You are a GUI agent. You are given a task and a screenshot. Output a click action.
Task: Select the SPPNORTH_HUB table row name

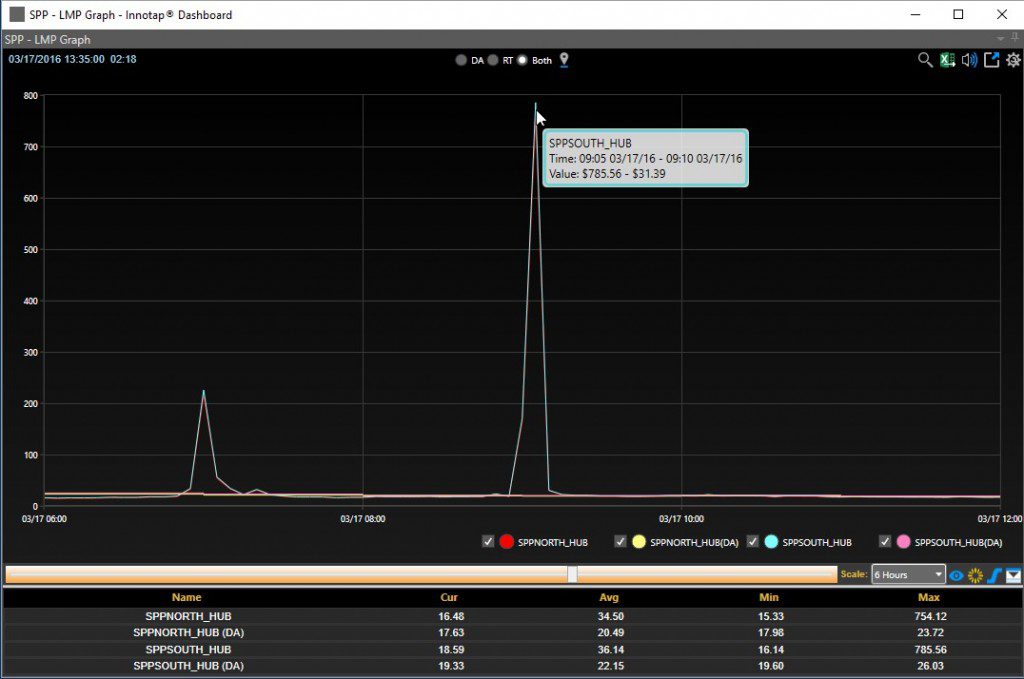pos(188,616)
